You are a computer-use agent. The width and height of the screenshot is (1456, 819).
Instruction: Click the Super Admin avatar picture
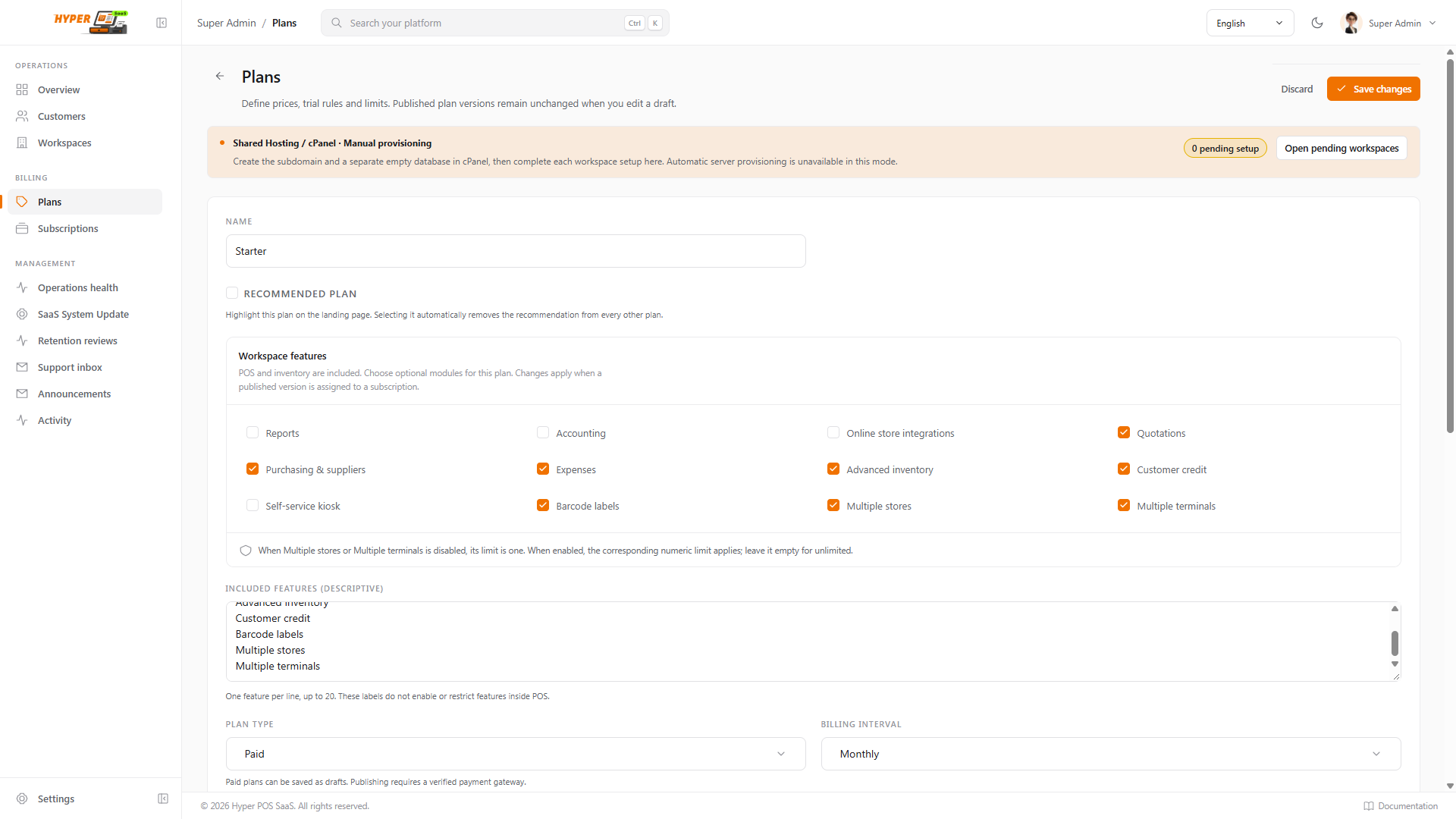tap(1351, 23)
